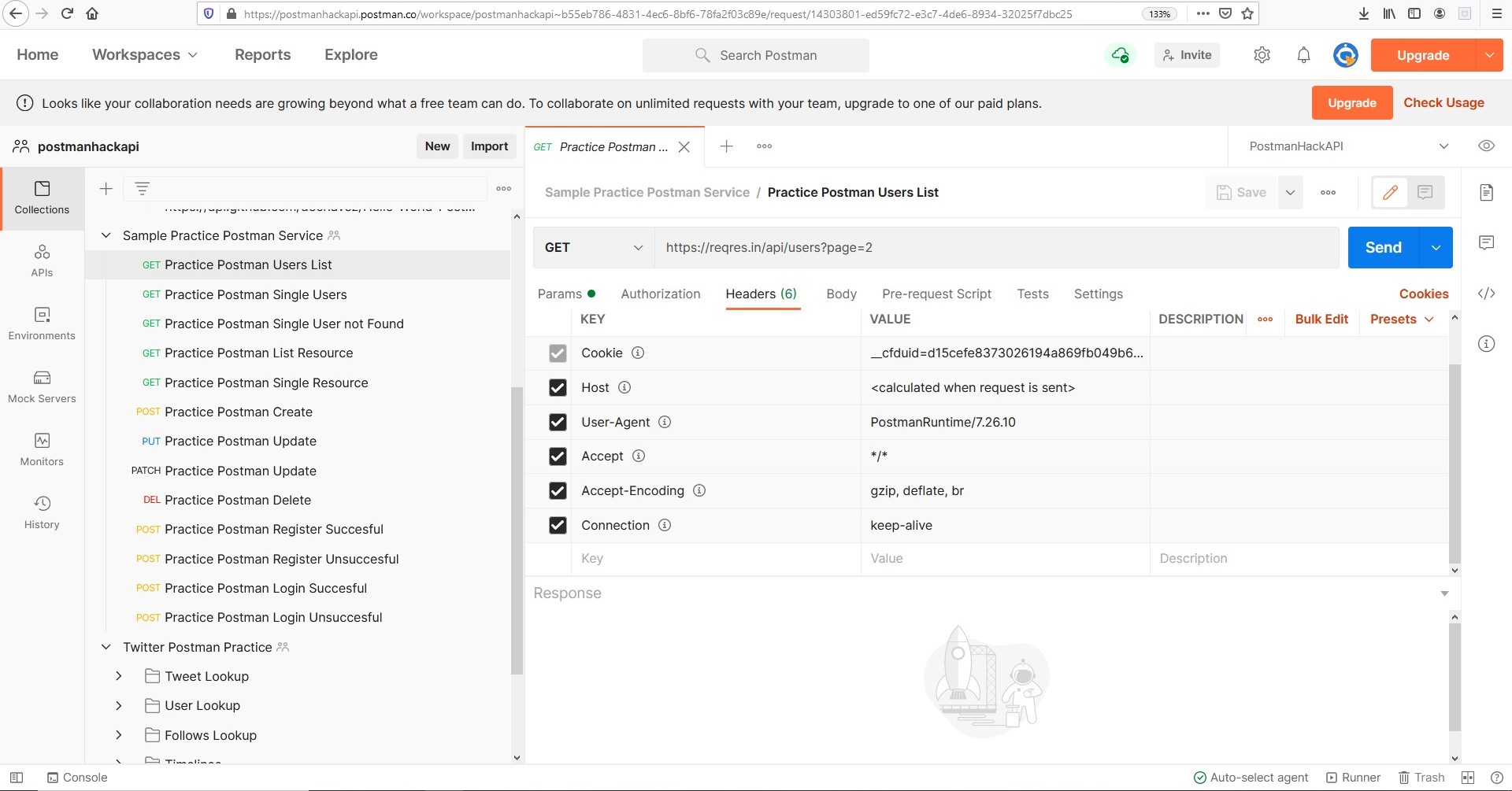Open the History sidebar panel
This screenshot has width=1512, height=791.
(x=42, y=512)
